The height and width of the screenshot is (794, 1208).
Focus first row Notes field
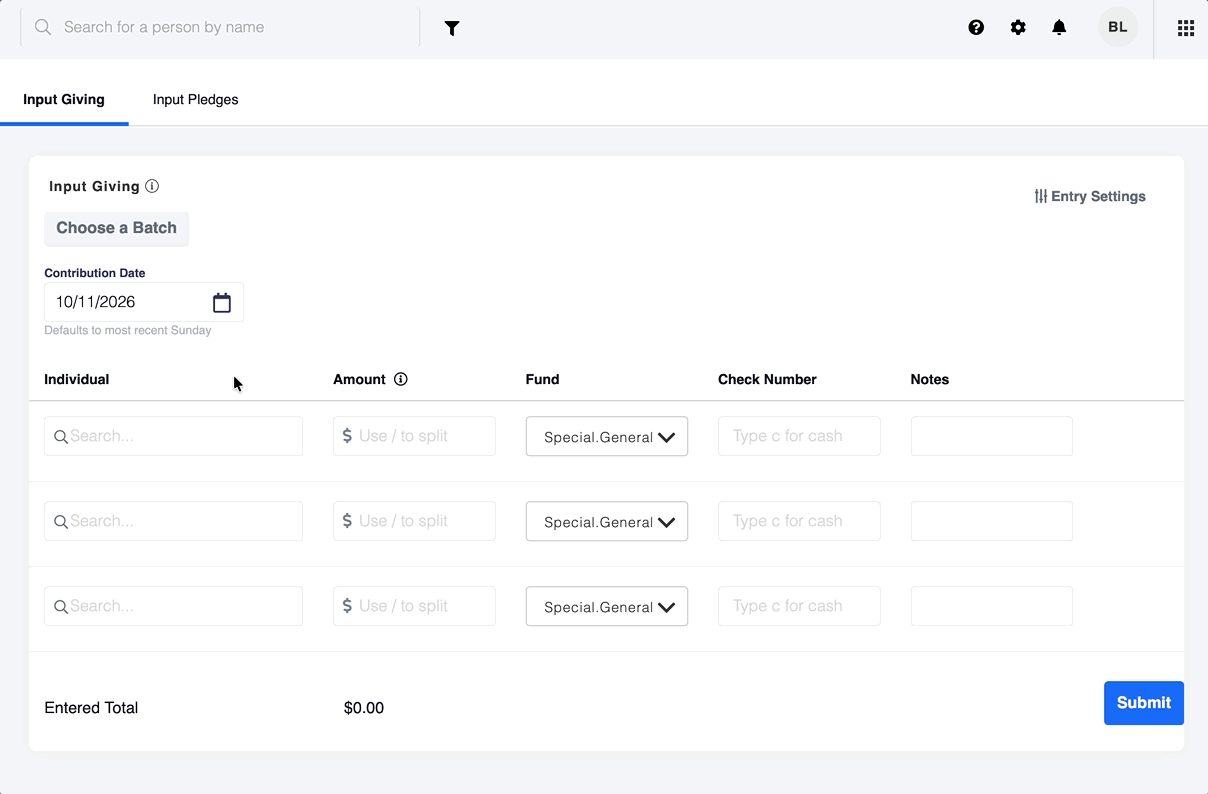[992, 436]
